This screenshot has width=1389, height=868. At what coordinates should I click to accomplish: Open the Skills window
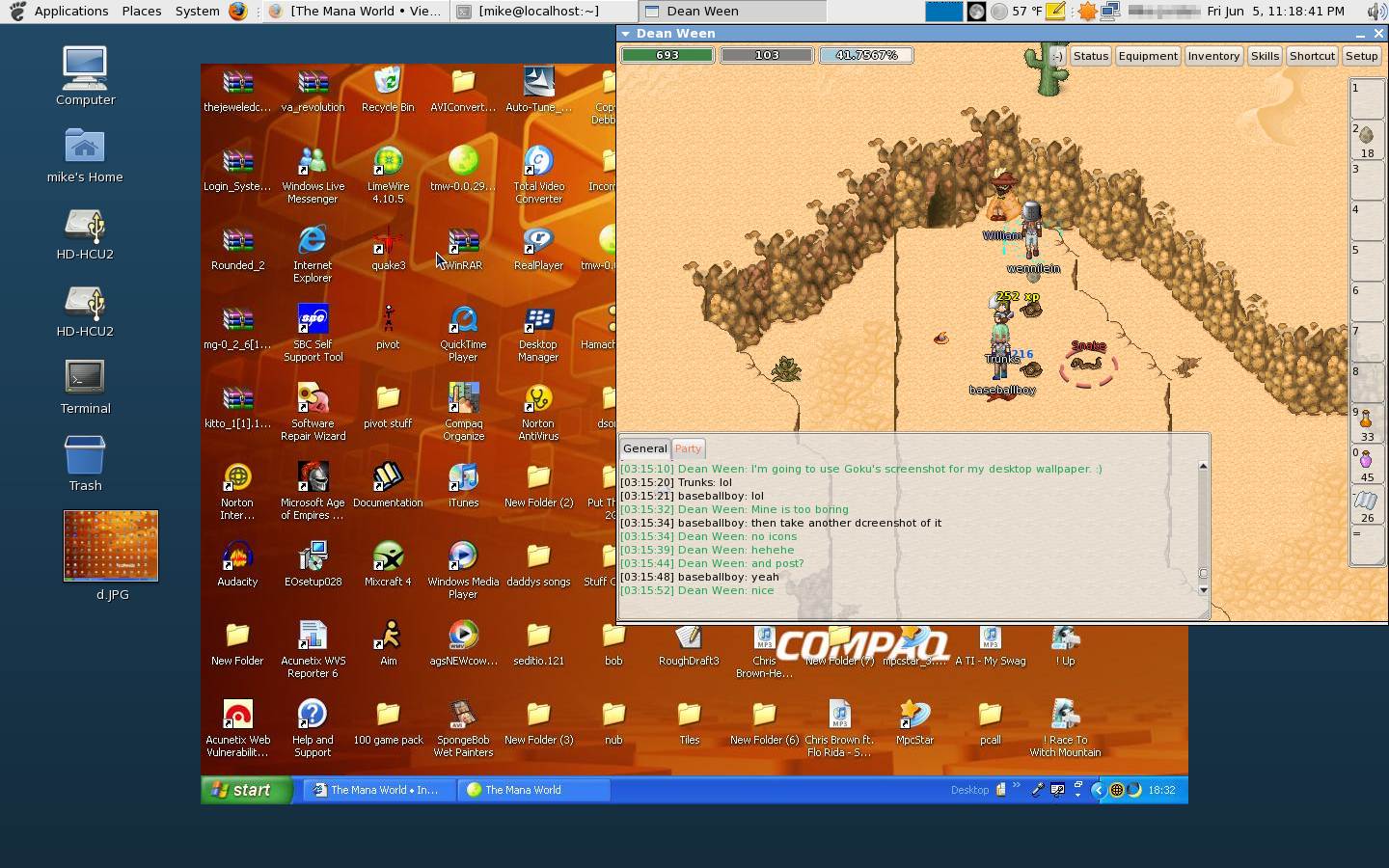click(x=1265, y=56)
